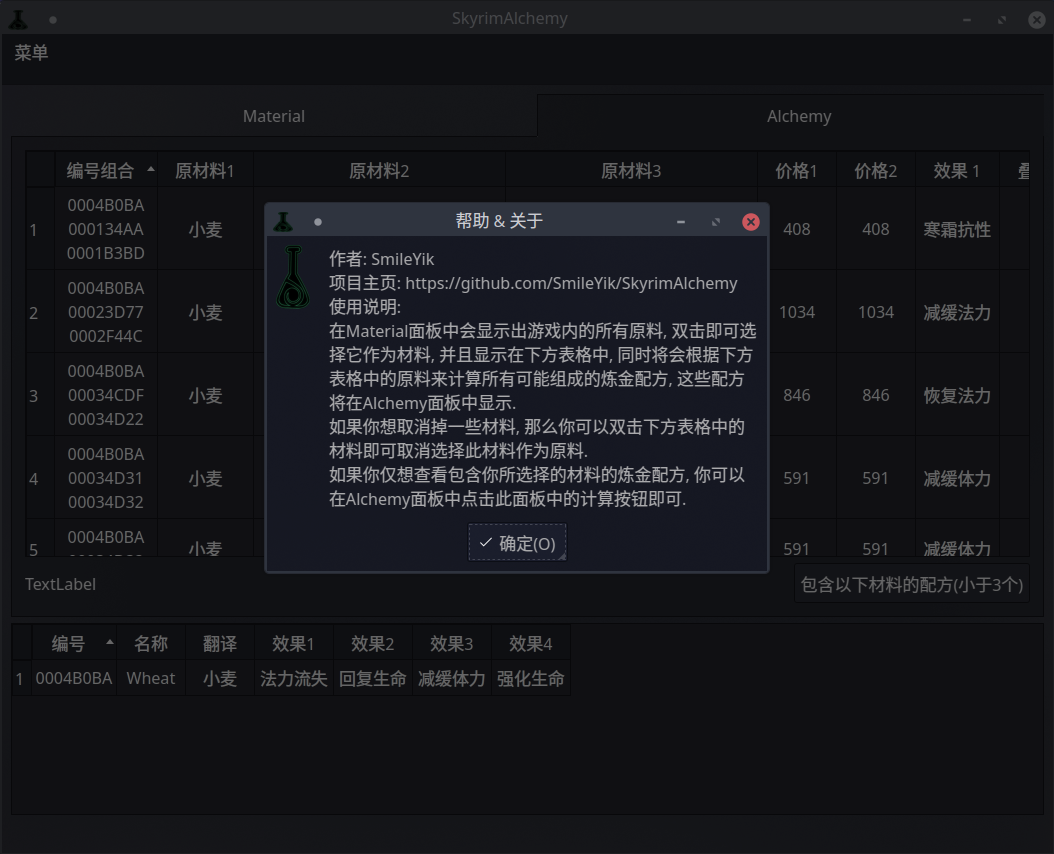
Task: Click the flask app icon in main title bar
Action: [x=18, y=20]
